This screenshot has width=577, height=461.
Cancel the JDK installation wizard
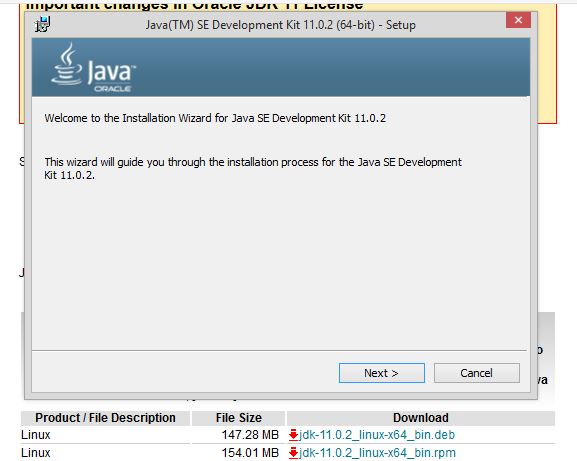(x=477, y=373)
